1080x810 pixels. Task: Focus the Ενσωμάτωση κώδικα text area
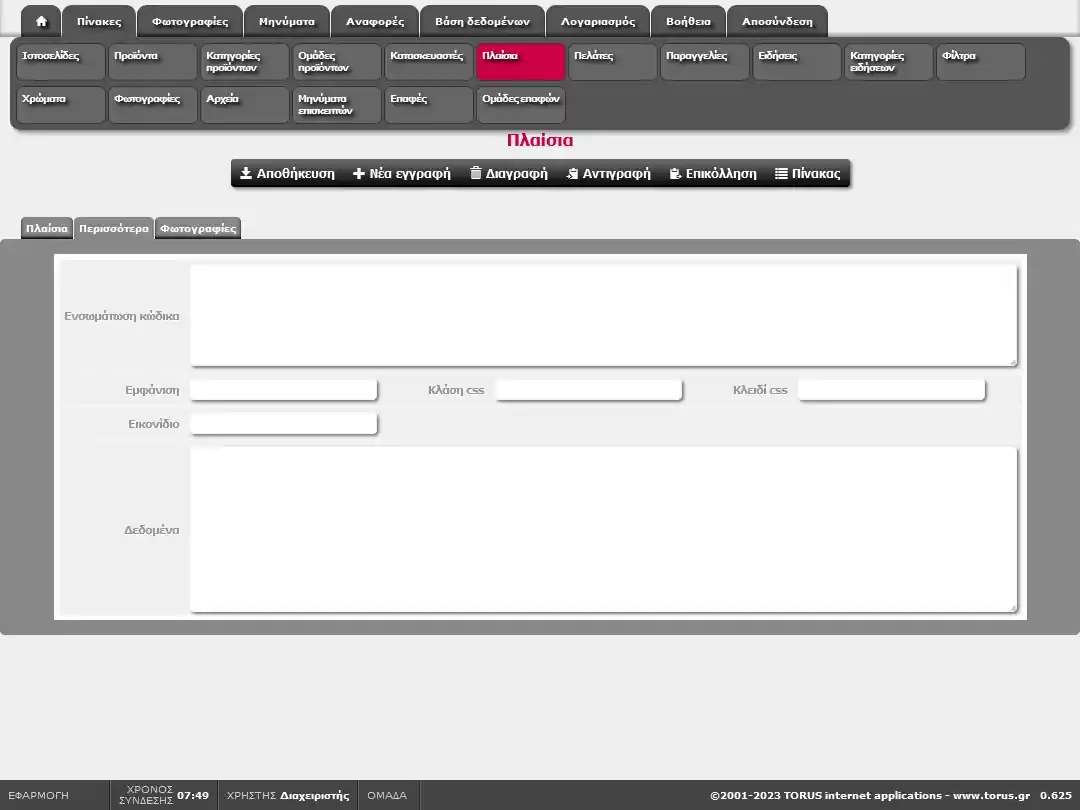(603, 315)
